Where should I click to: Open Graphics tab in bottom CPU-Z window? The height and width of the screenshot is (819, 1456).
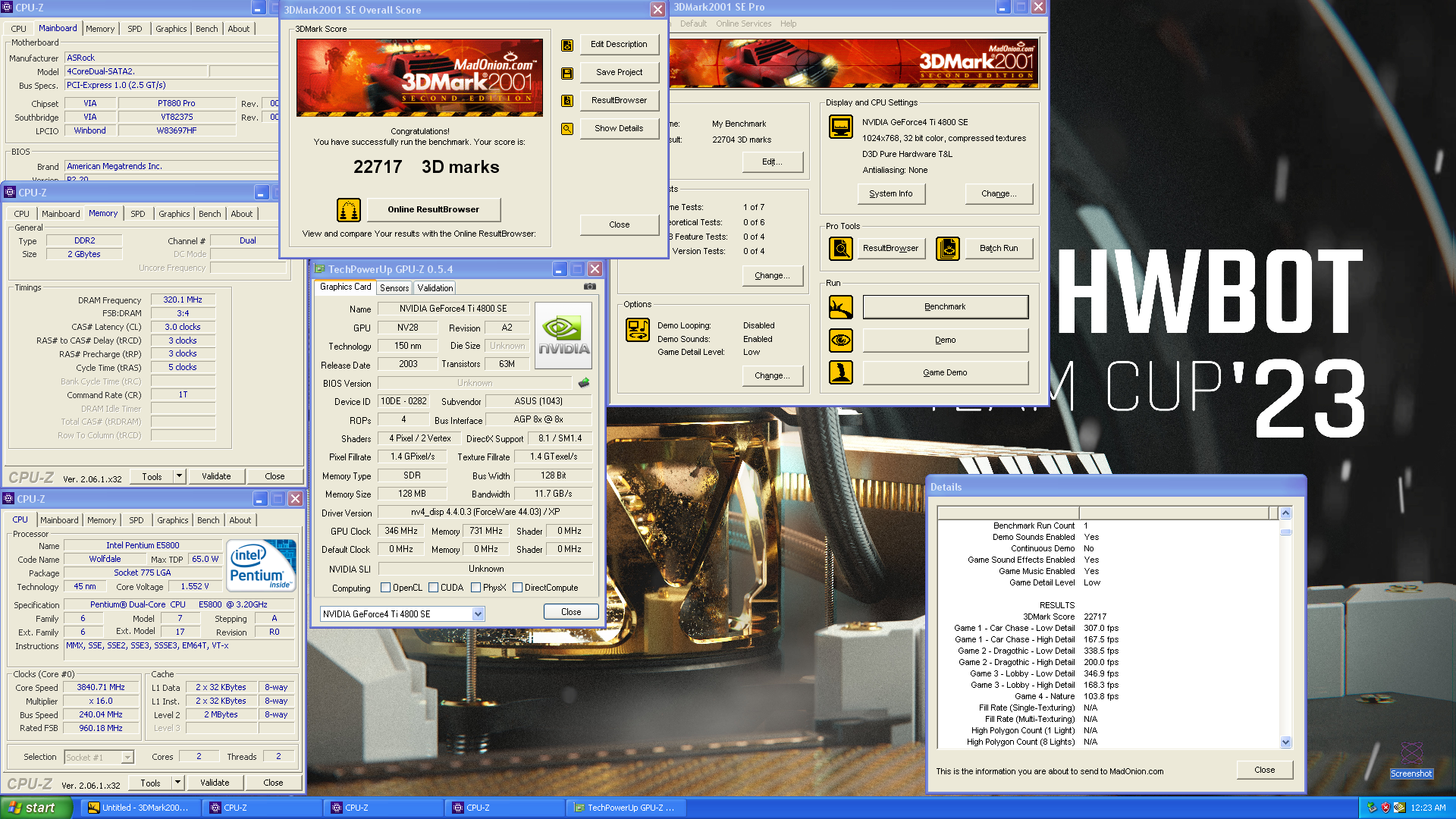pyautogui.click(x=173, y=520)
